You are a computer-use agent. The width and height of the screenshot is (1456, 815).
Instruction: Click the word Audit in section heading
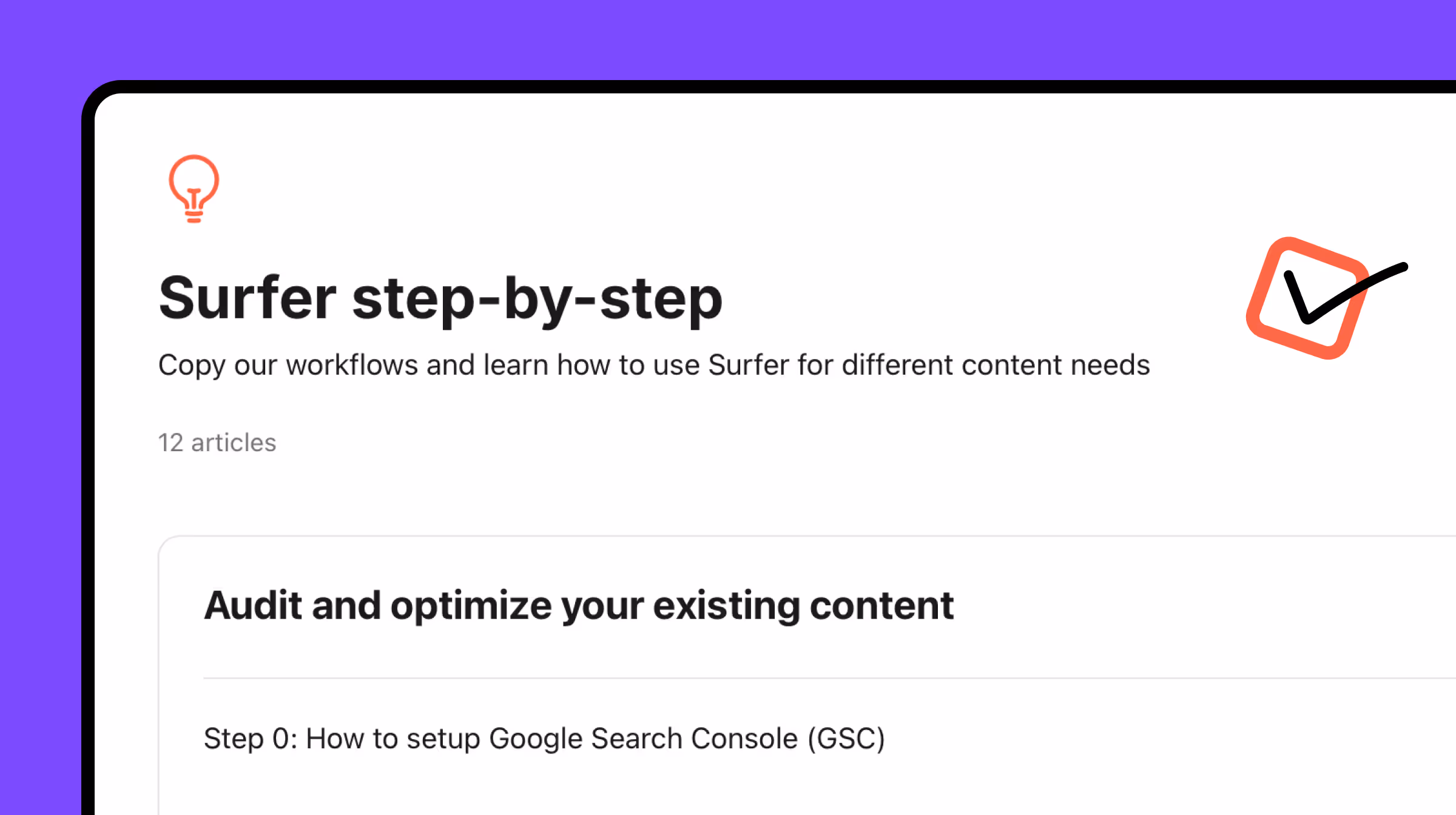click(x=253, y=605)
